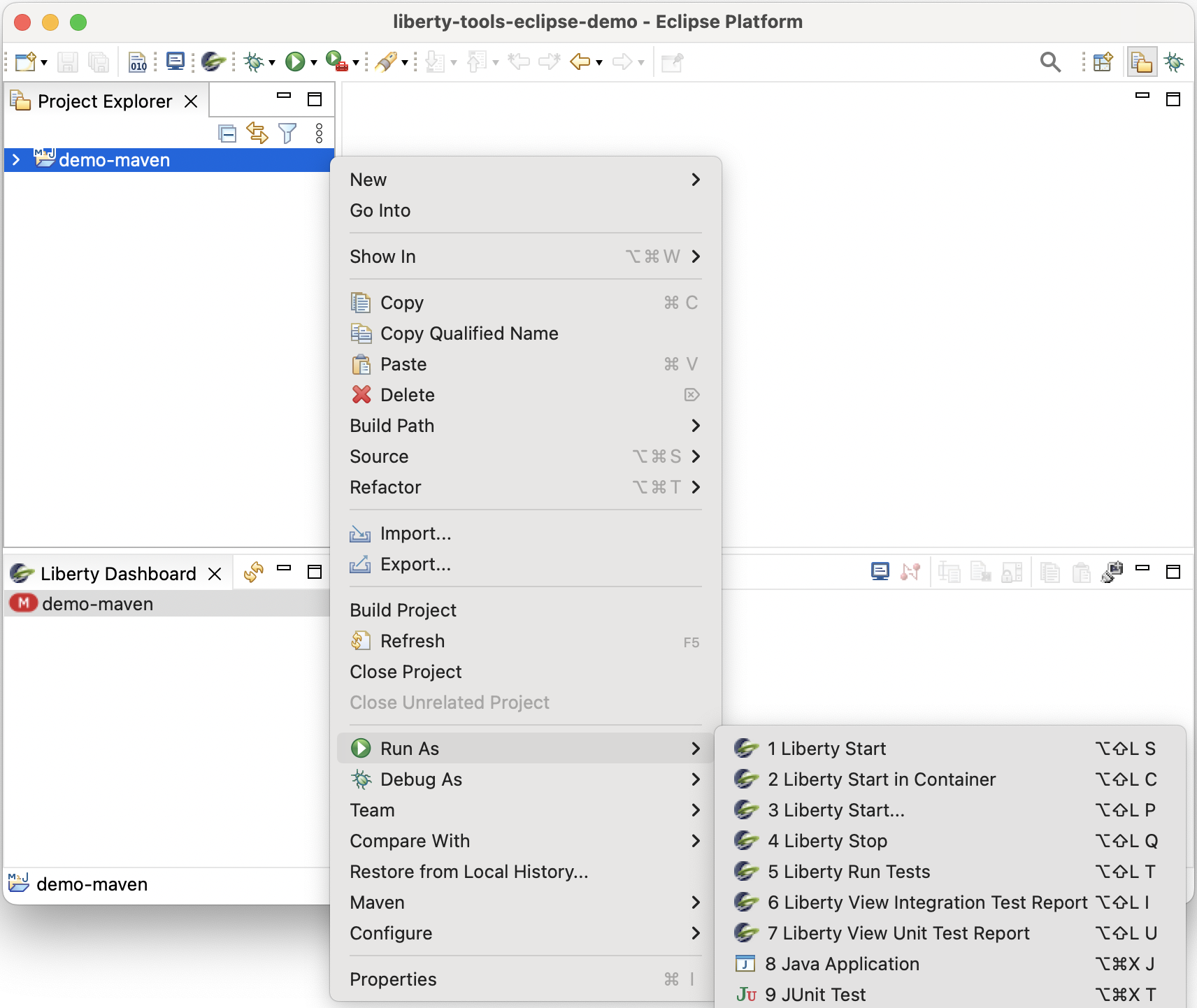Click the Liberty leaf toolbar icon
Image resolution: width=1197 pixels, height=1008 pixels.
[x=213, y=62]
